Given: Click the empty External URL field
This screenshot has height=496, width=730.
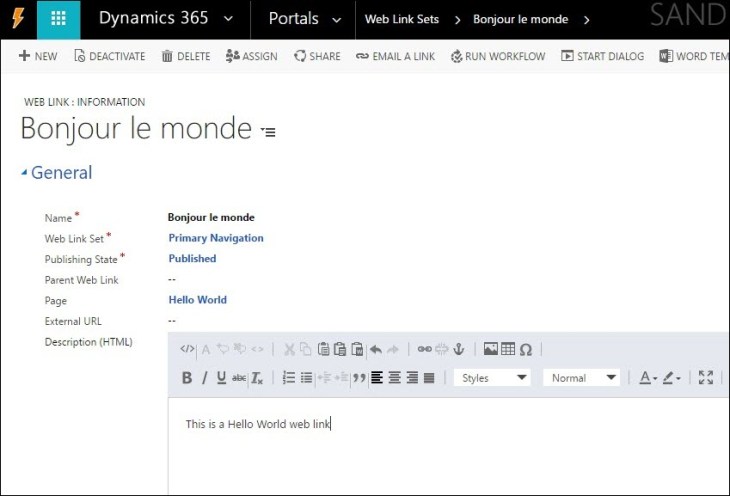Looking at the screenshot, I should [172, 321].
